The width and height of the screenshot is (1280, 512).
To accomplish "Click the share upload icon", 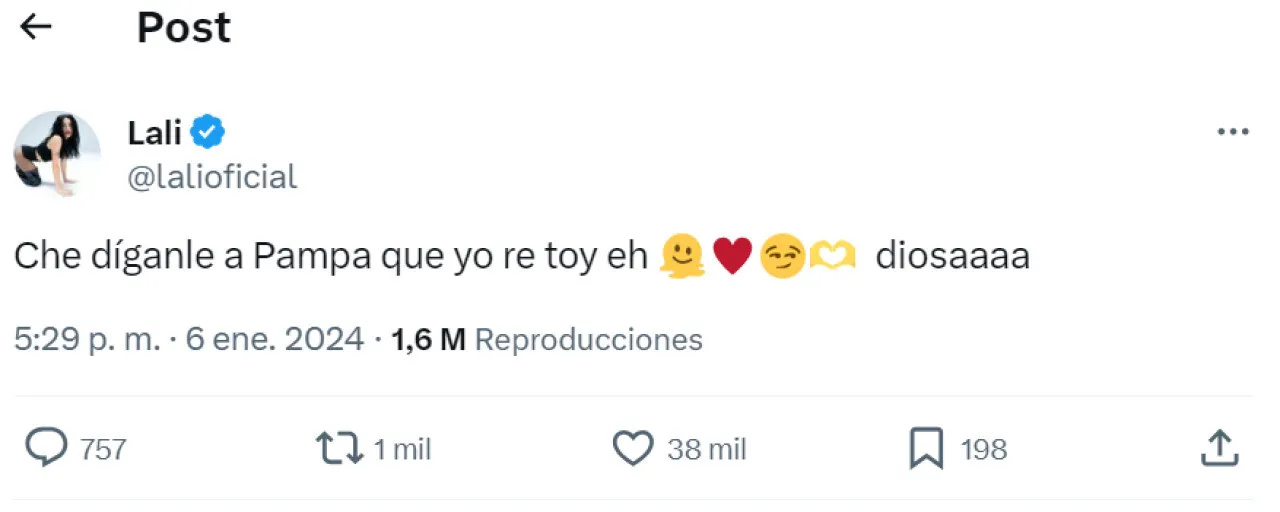I will (1219, 449).
